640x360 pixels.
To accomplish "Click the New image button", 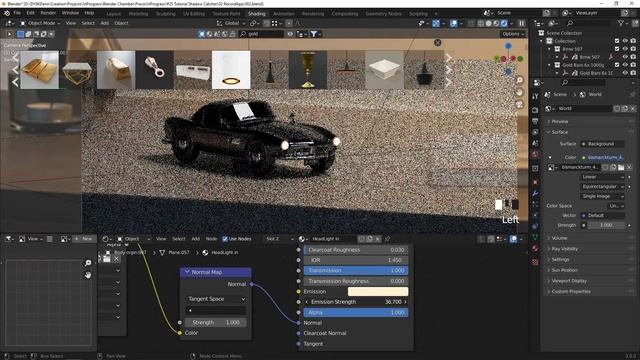I will pos(84,239).
